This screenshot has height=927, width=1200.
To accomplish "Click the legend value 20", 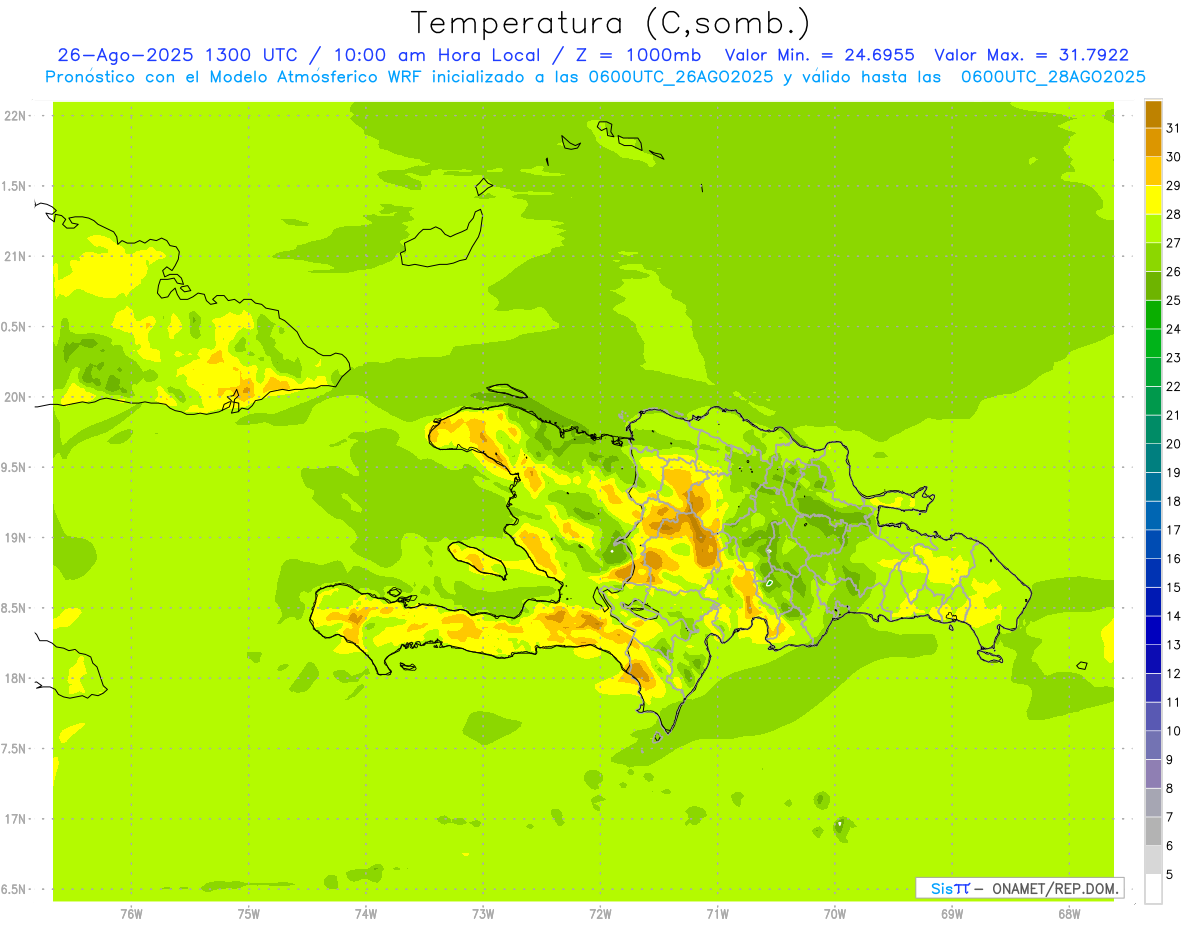I will [x=1173, y=444].
